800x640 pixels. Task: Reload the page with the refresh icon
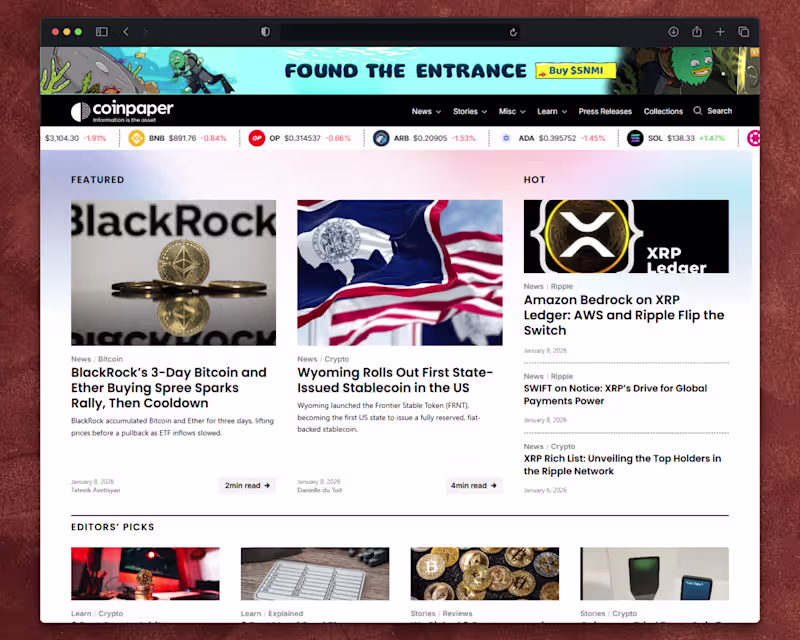point(513,32)
